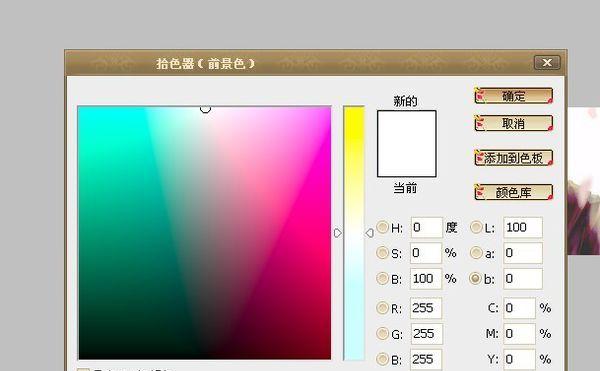Screen dimensions: 600x371
Task: Click the M magenta percent field
Action: (x=519, y=334)
